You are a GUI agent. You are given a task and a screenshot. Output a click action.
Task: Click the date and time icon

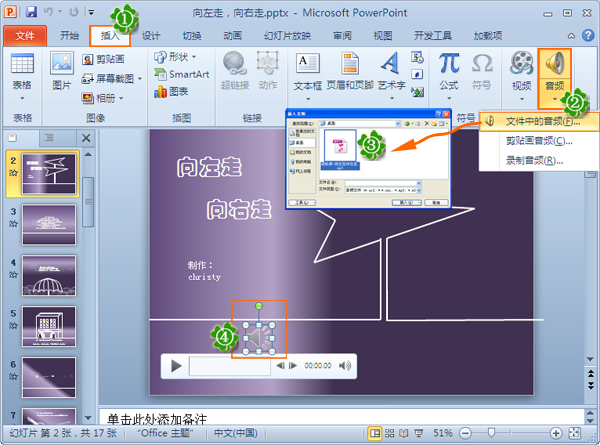tap(417, 57)
